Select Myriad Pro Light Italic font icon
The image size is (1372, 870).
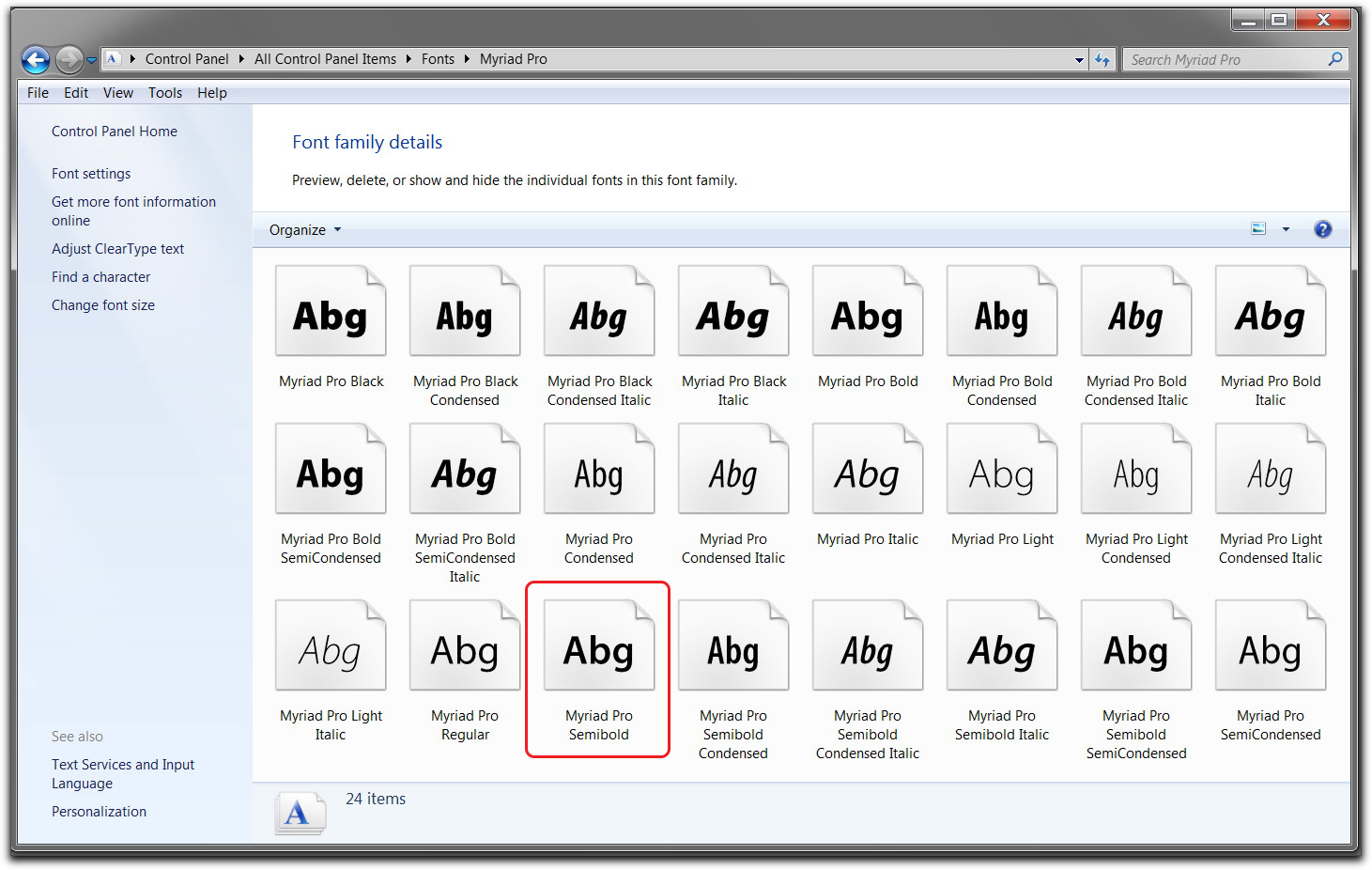(x=331, y=646)
